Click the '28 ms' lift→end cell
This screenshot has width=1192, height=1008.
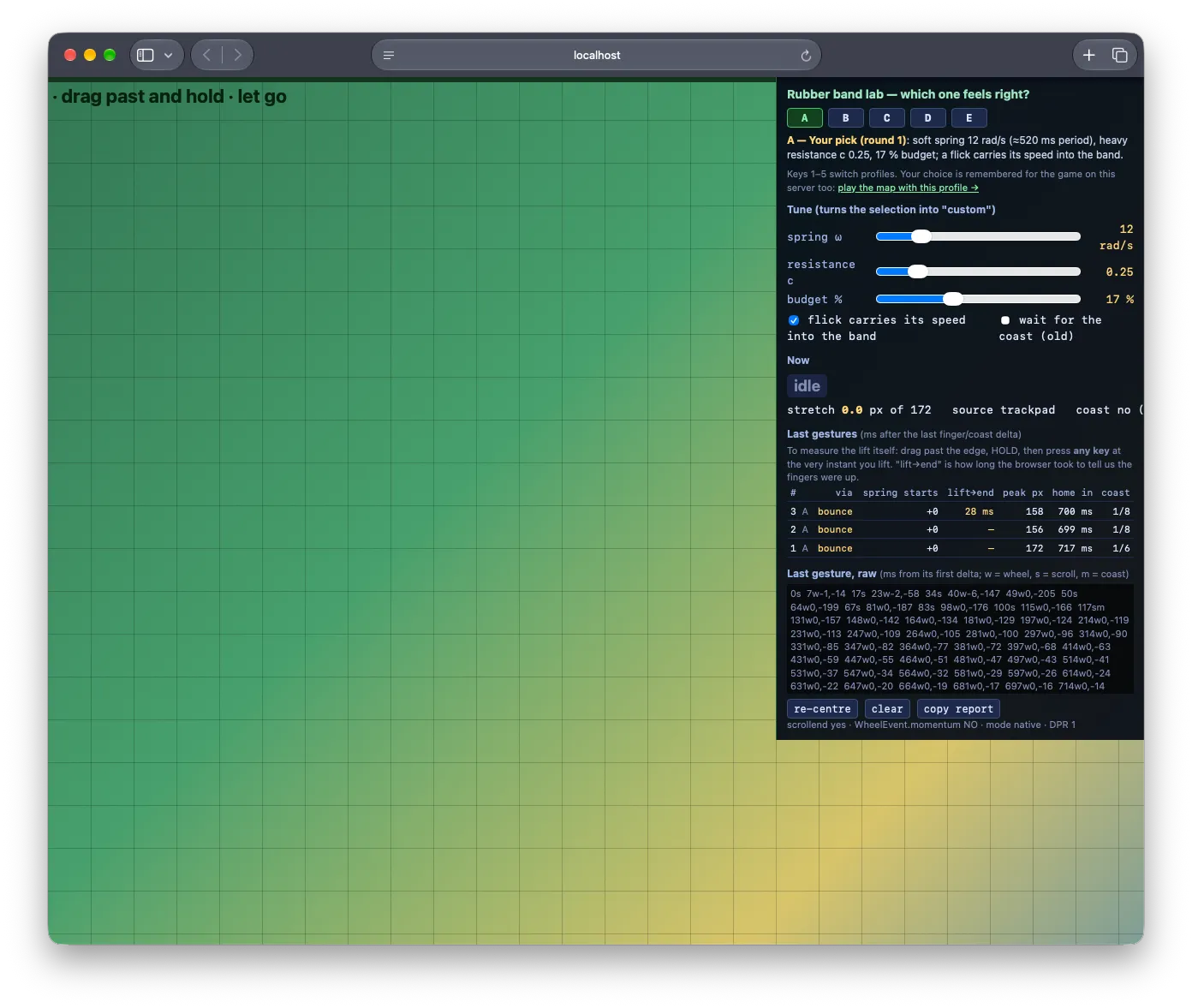coord(979,511)
